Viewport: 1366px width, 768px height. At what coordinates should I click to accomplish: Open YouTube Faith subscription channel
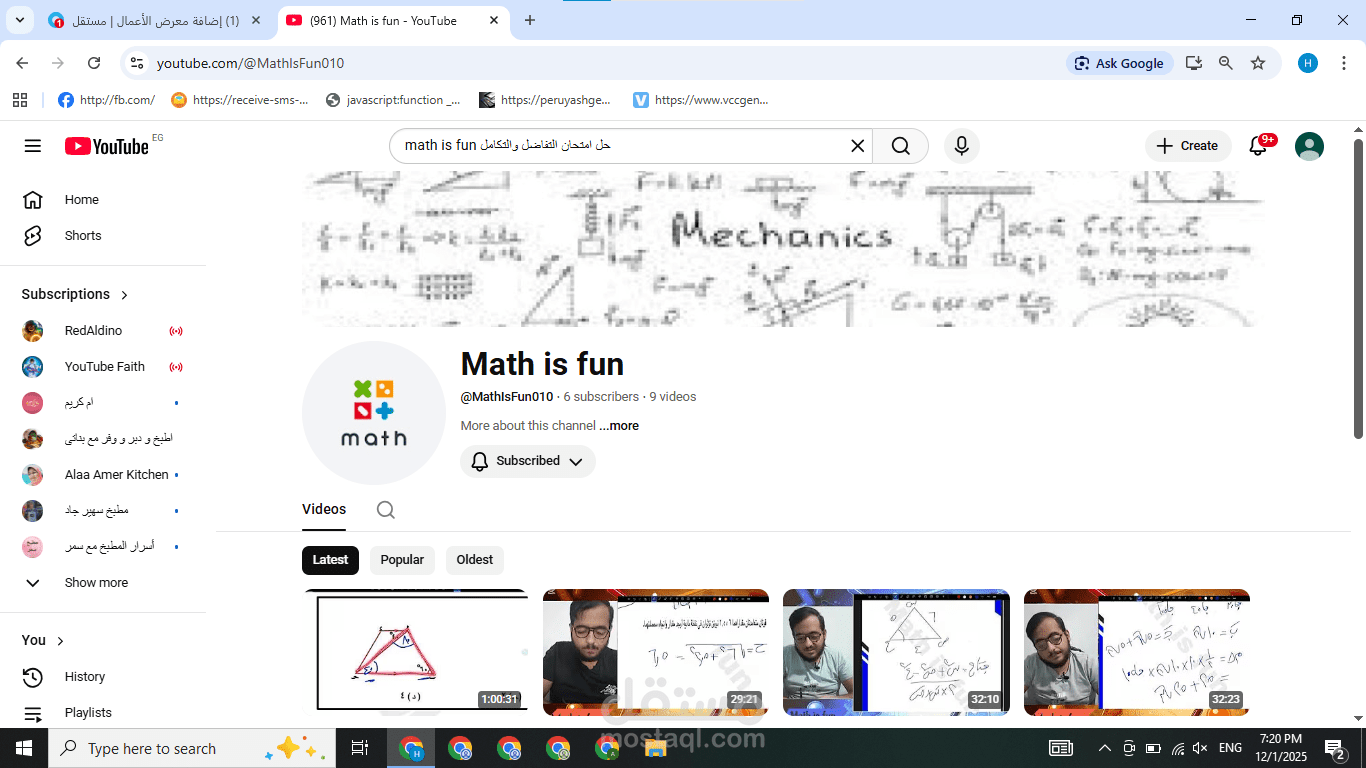click(x=103, y=367)
